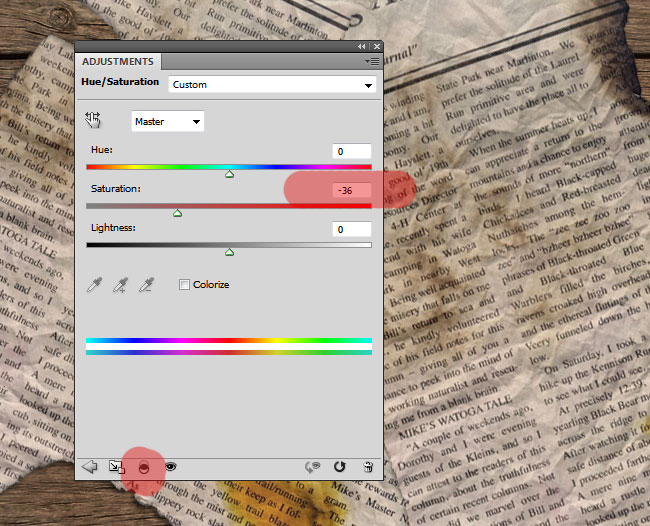Click the Hue slider handle

point(229,175)
